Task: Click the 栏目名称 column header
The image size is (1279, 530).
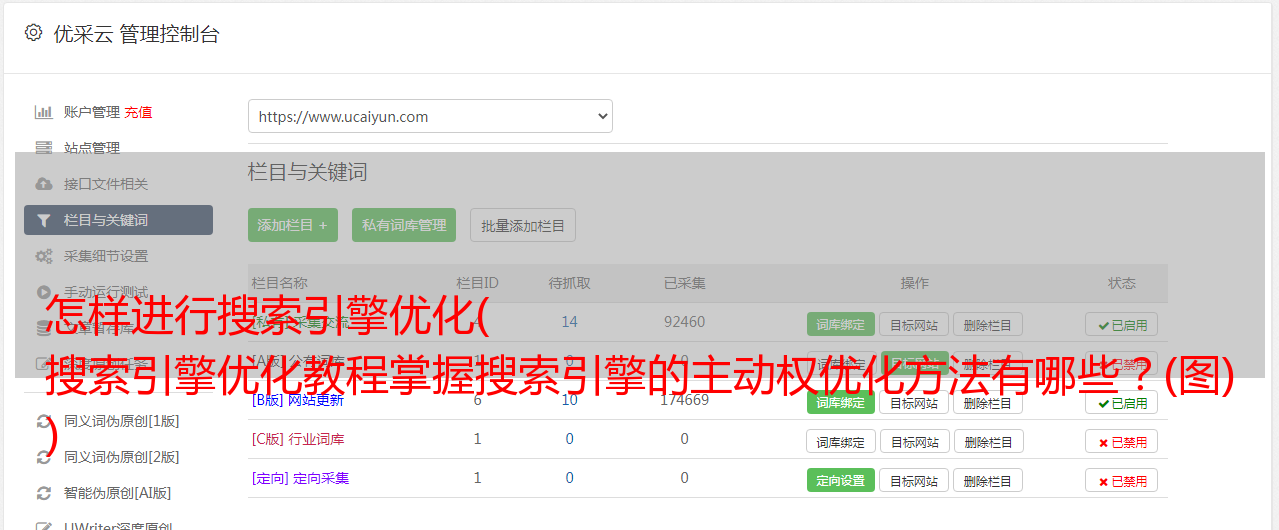Action: click(280, 283)
